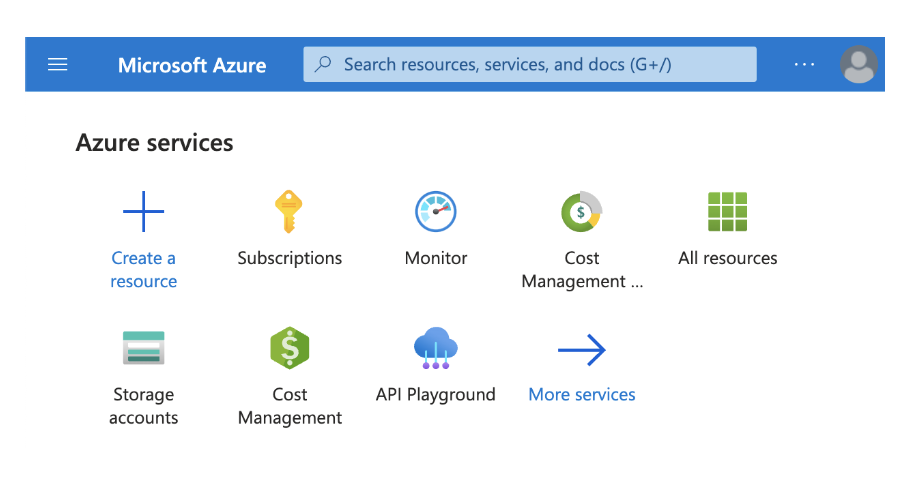Go to Microsoft Azure home title
This screenshot has width=912, height=478.
pos(192,65)
